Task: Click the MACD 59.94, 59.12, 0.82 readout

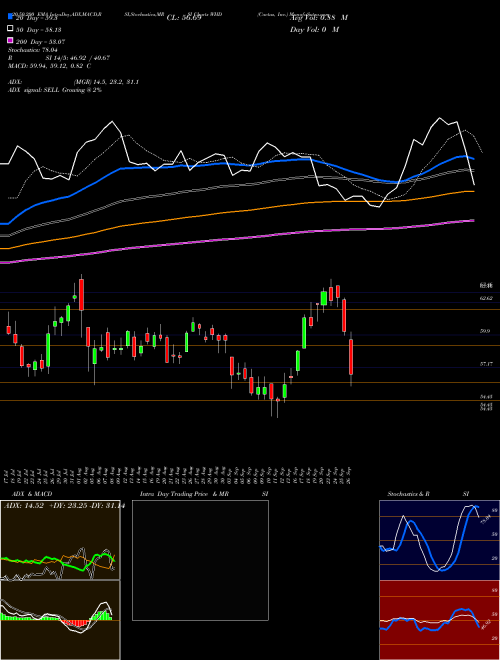Action: (x=50, y=66)
